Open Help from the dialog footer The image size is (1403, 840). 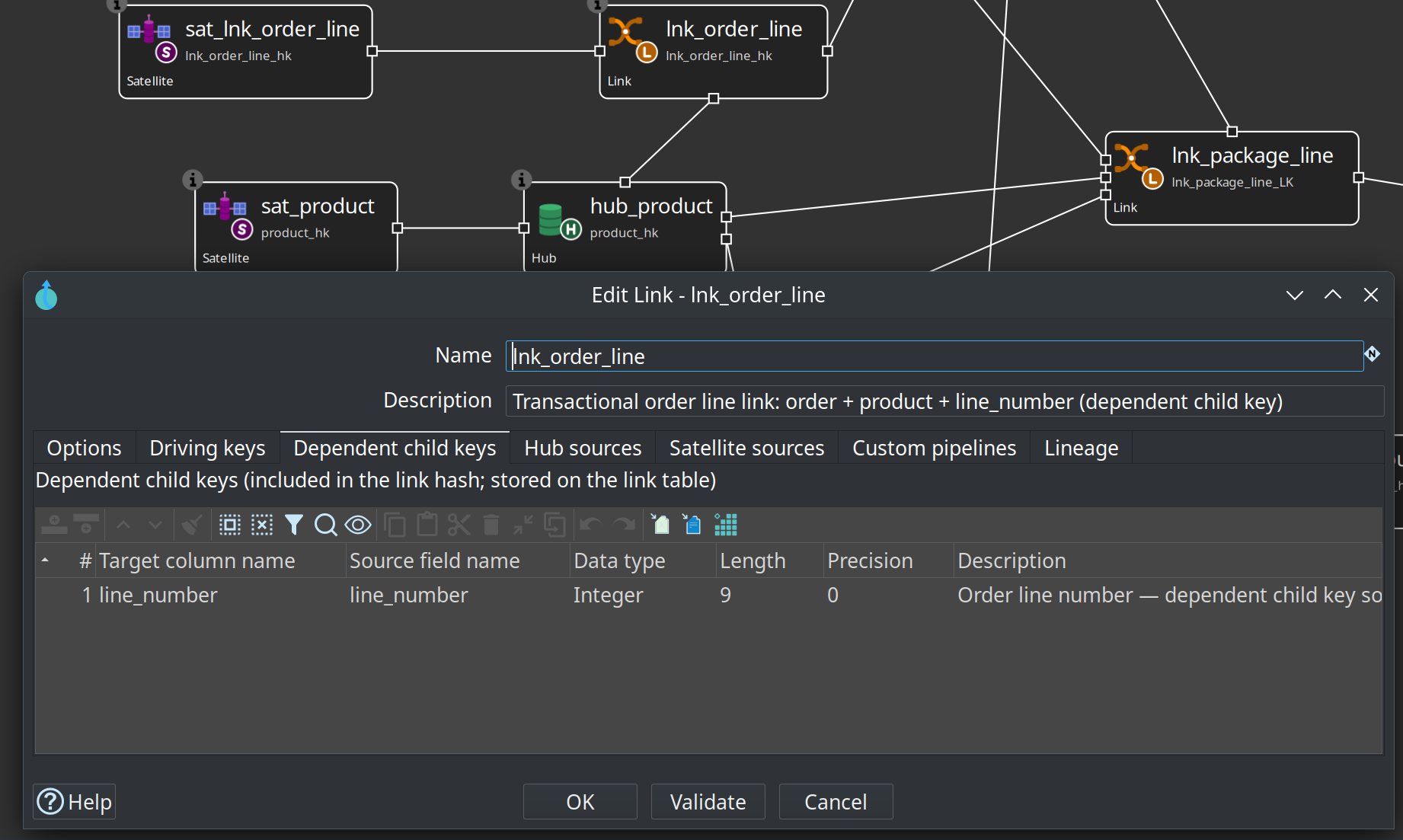click(75, 802)
